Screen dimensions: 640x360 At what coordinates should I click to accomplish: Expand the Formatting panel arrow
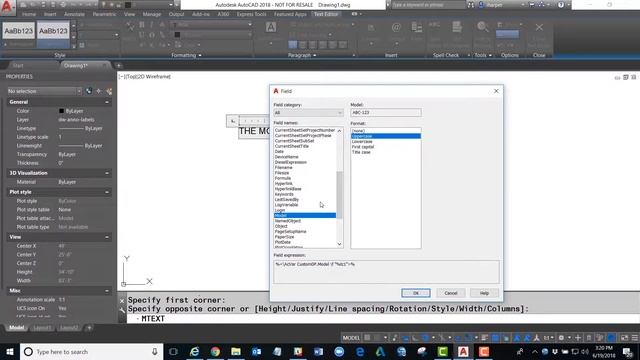tap(200, 55)
